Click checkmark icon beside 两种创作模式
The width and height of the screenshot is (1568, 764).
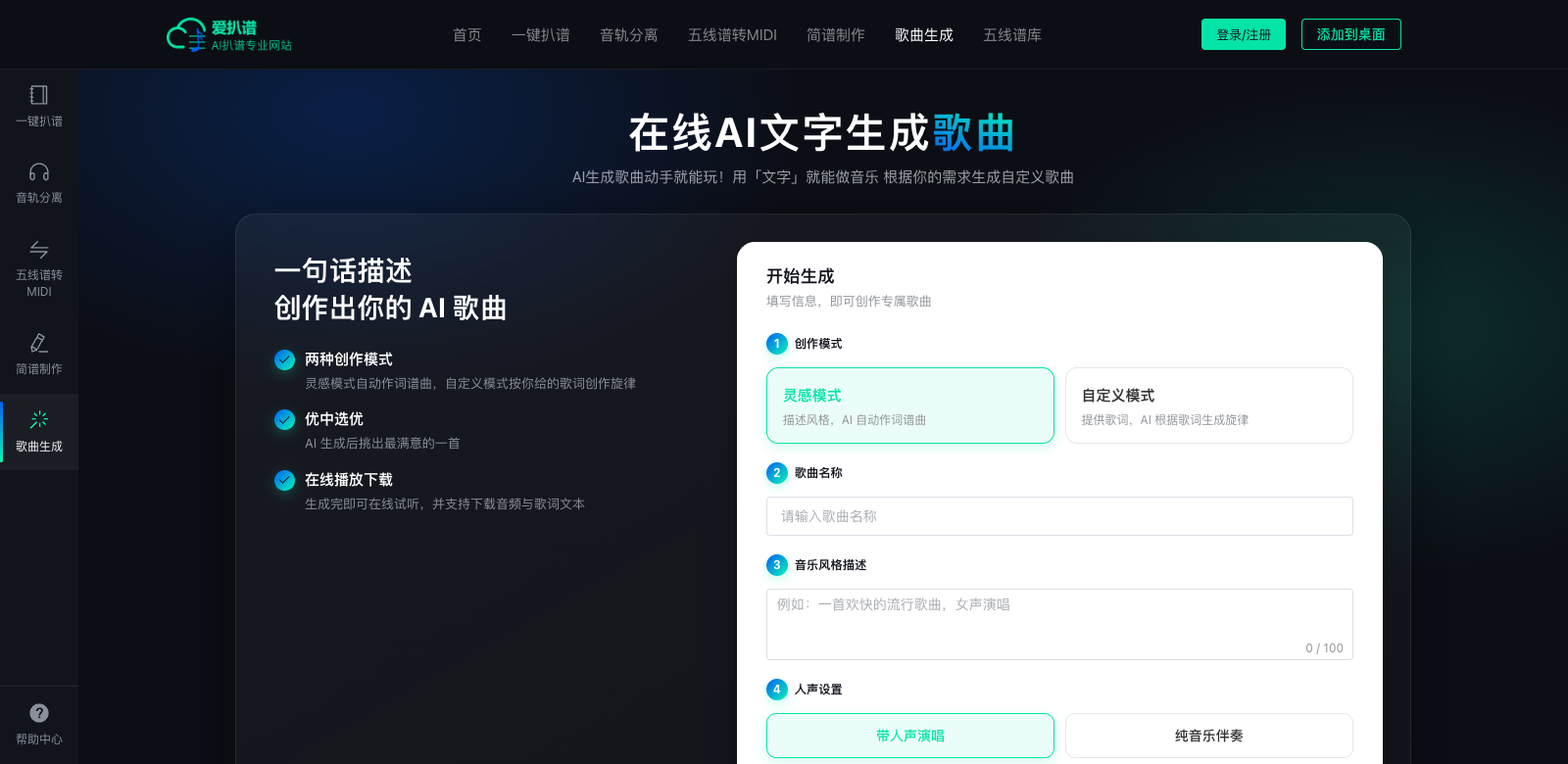point(284,359)
